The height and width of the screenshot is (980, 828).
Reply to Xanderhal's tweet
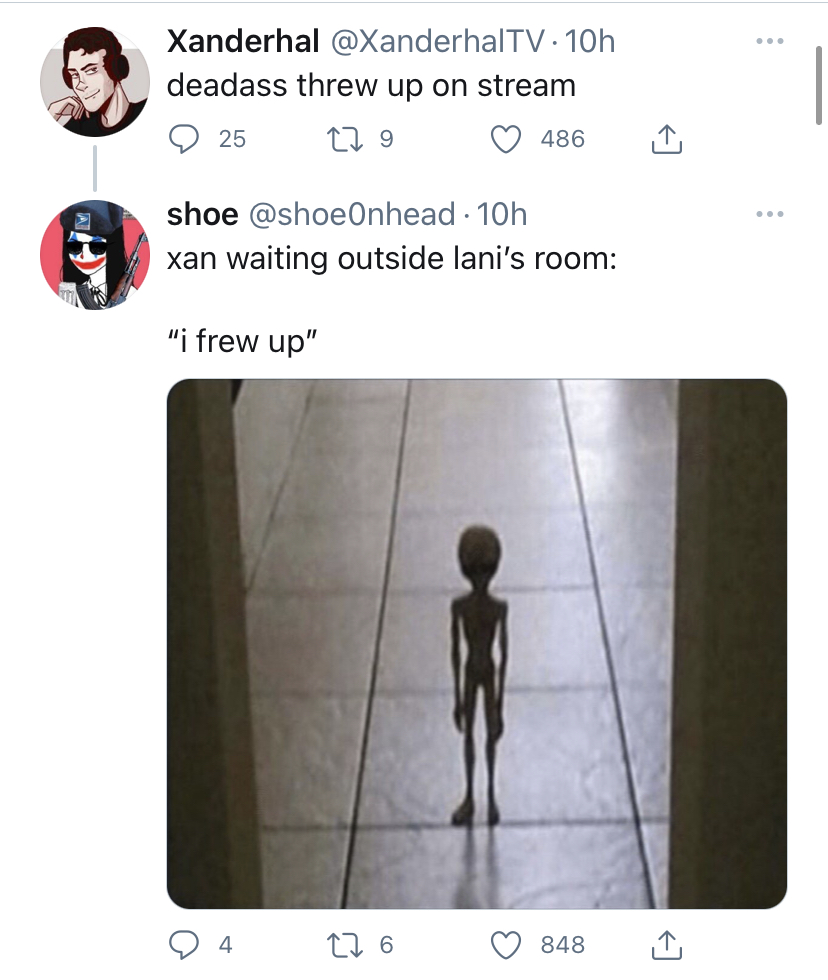184,139
